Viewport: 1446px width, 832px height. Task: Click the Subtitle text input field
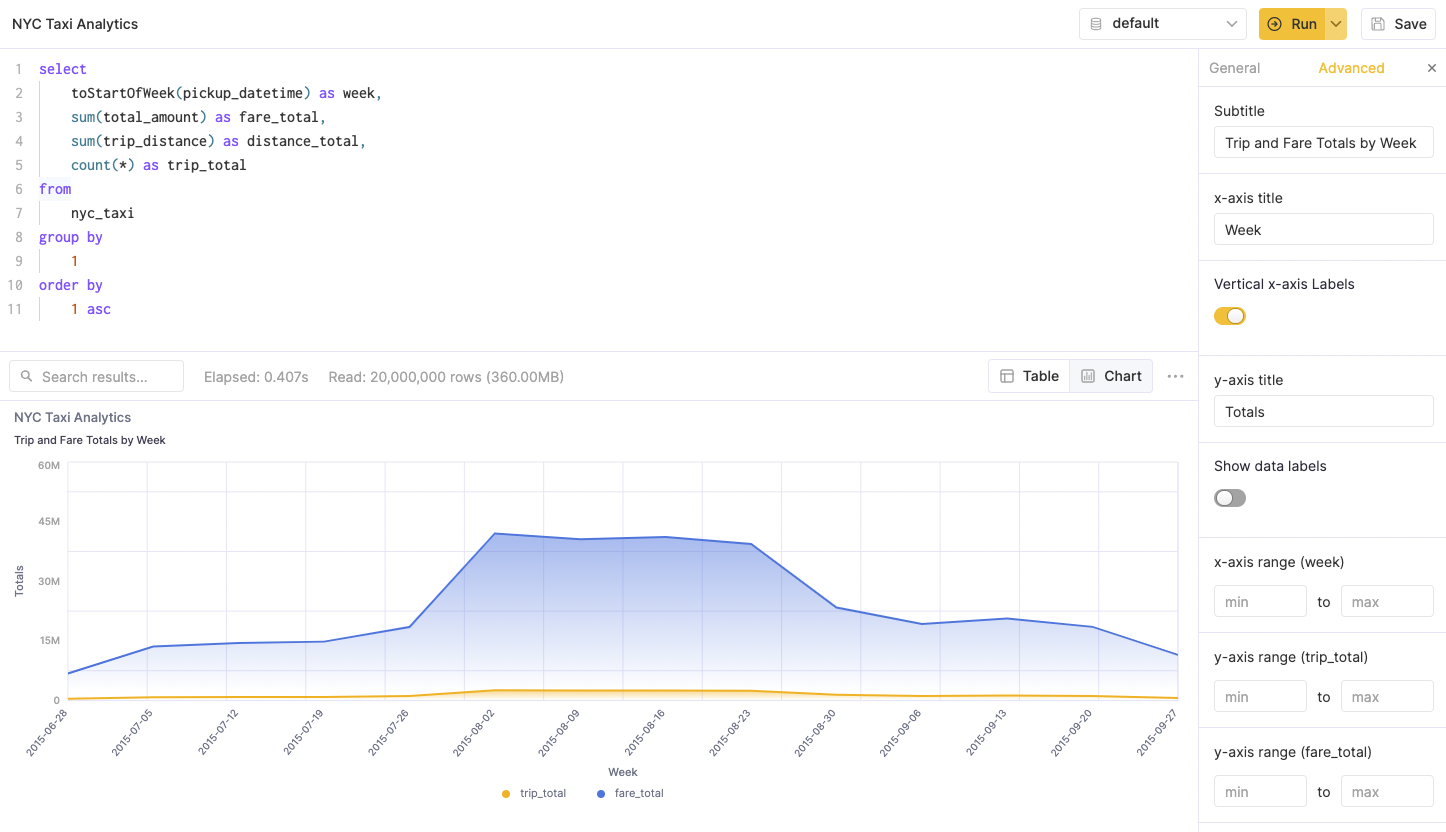click(1323, 142)
